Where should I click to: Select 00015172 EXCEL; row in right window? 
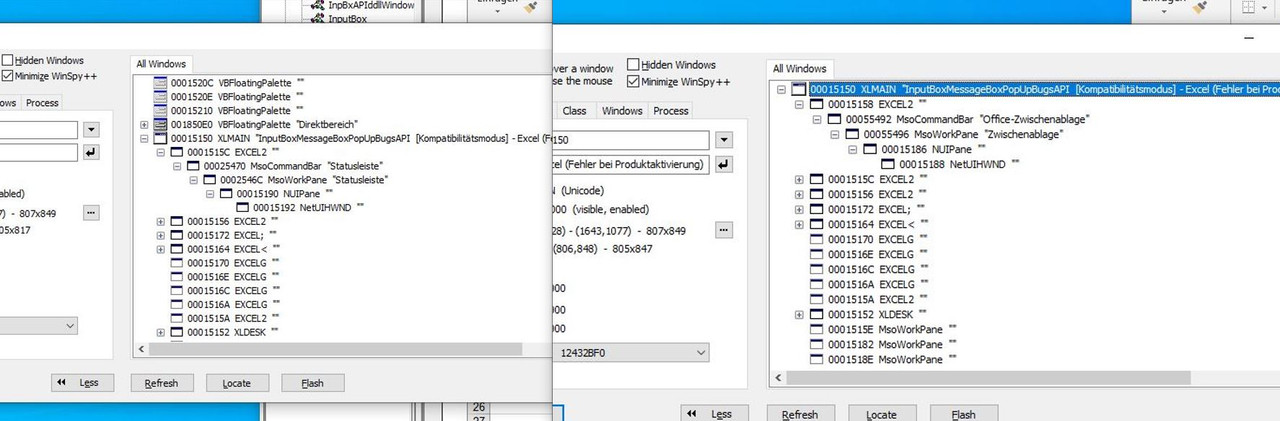tap(869, 209)
